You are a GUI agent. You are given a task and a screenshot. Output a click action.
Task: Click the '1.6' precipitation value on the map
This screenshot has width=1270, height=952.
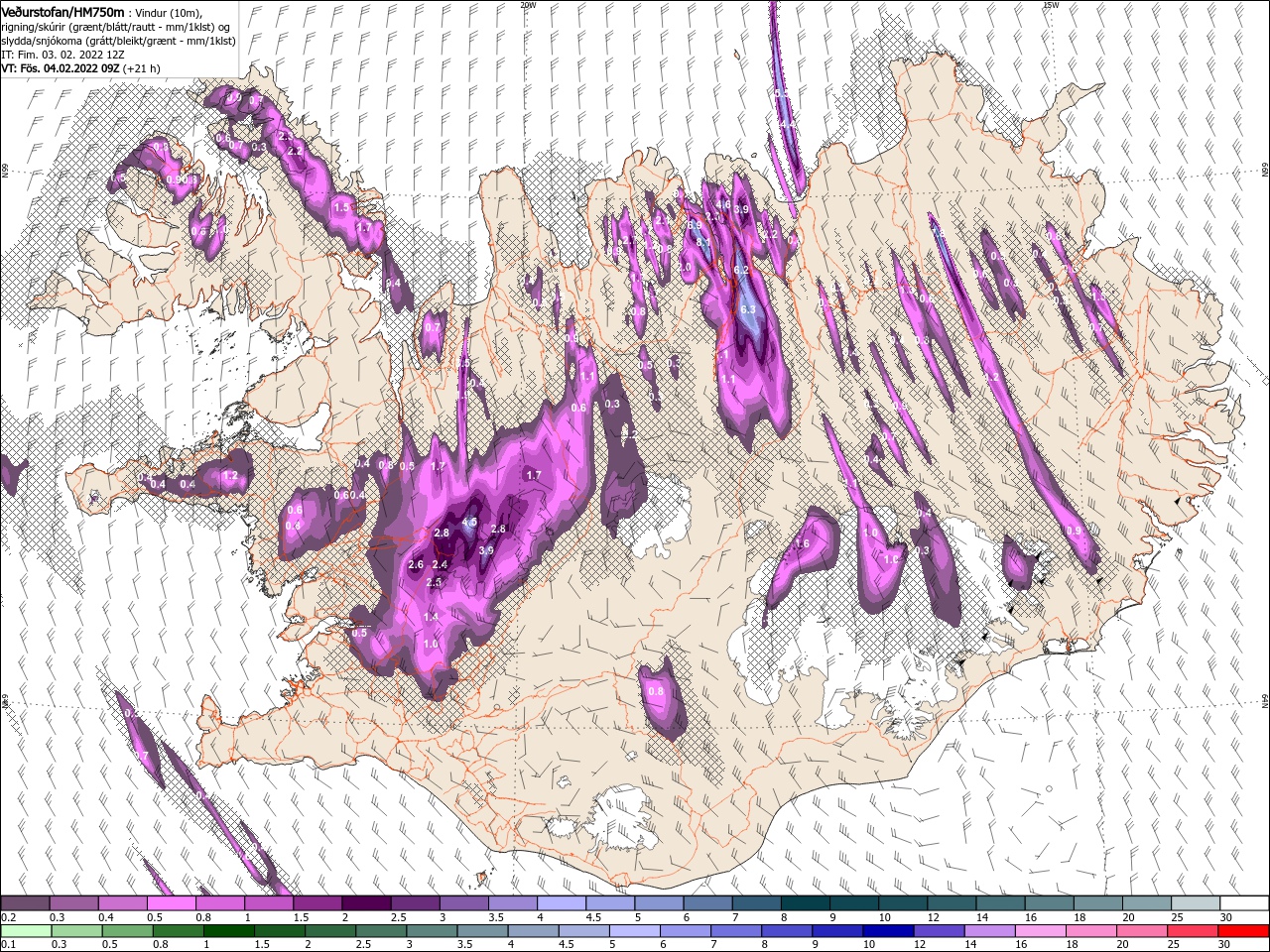[x=803, y=543]
